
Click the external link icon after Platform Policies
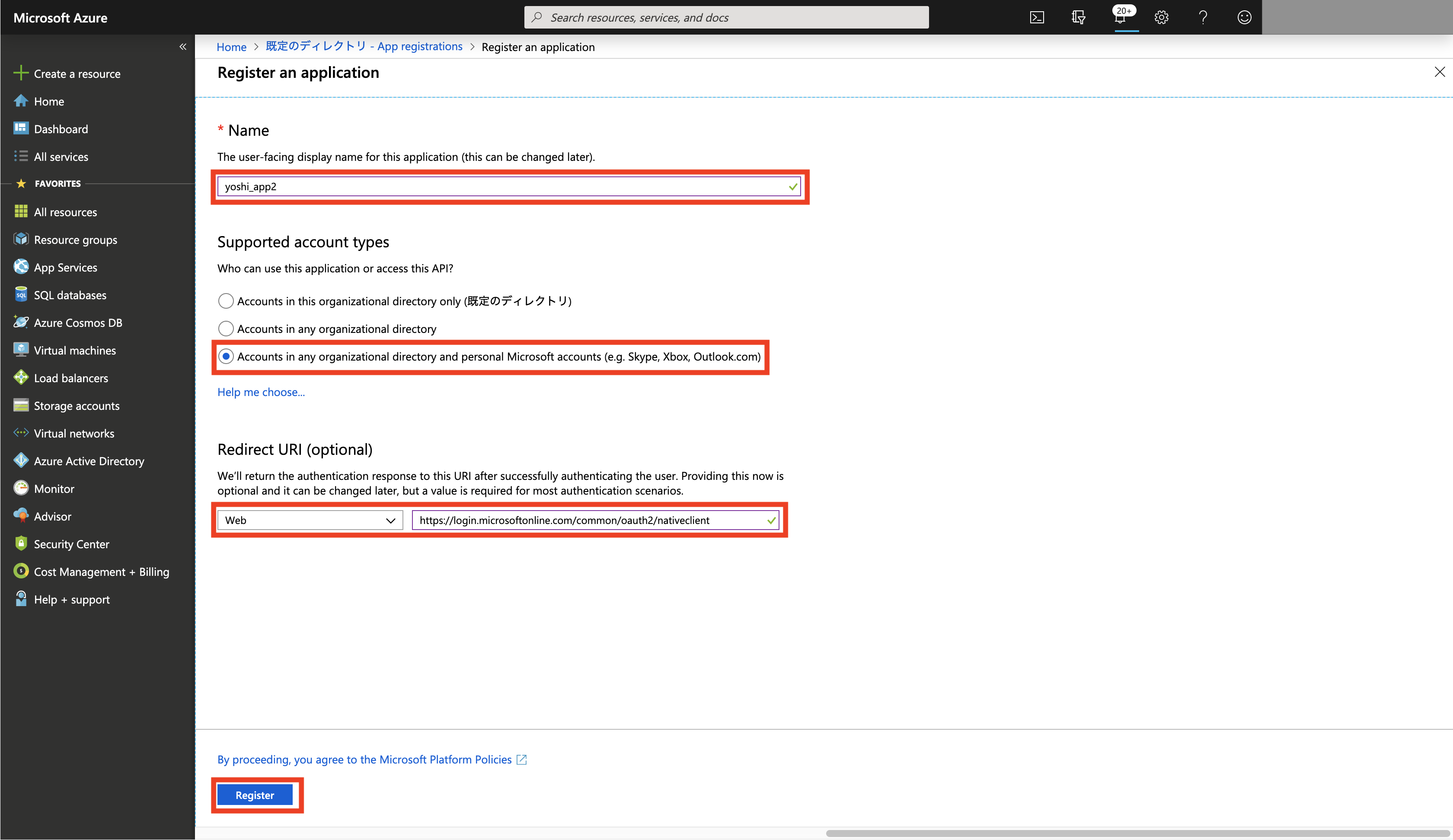pos(521,759)
